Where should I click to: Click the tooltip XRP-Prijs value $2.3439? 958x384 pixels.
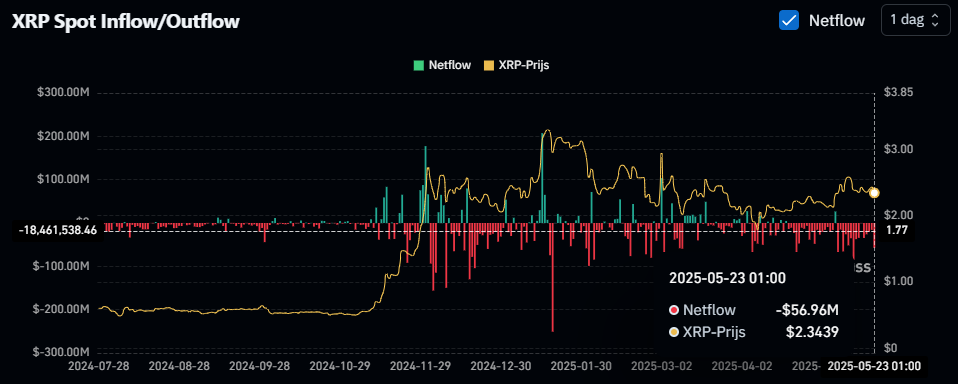(812, 332)
